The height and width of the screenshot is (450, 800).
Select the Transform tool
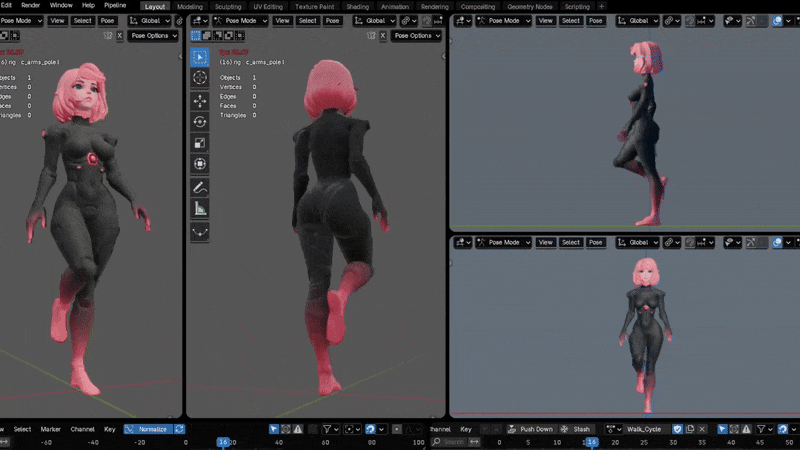(x=199, y=164)
